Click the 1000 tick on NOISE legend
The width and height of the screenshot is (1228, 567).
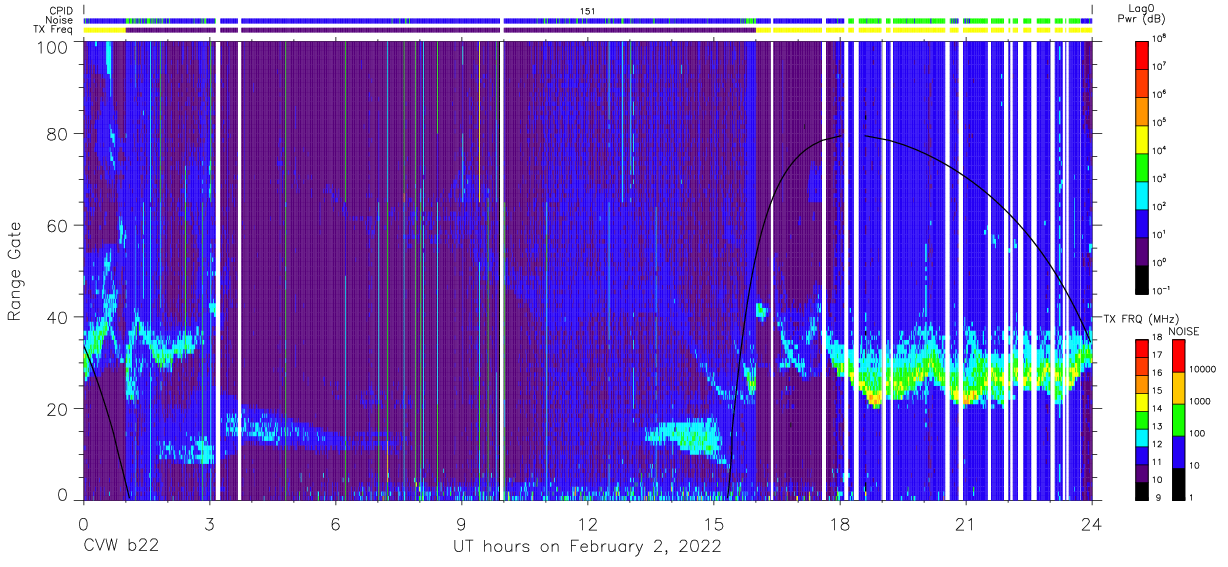click(x=1200, y=401)
